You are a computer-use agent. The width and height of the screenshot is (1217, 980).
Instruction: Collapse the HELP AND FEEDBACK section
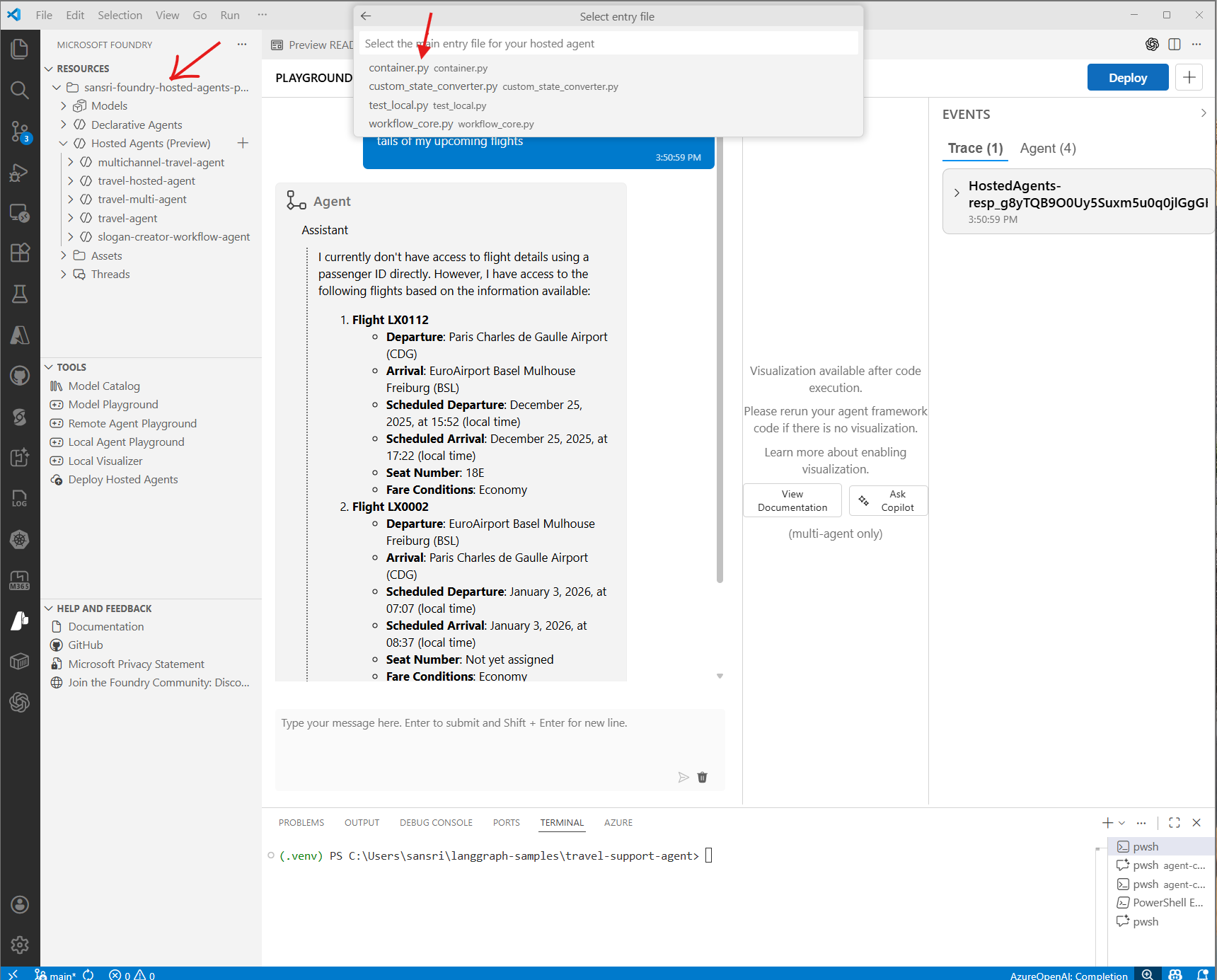[49, 609]
